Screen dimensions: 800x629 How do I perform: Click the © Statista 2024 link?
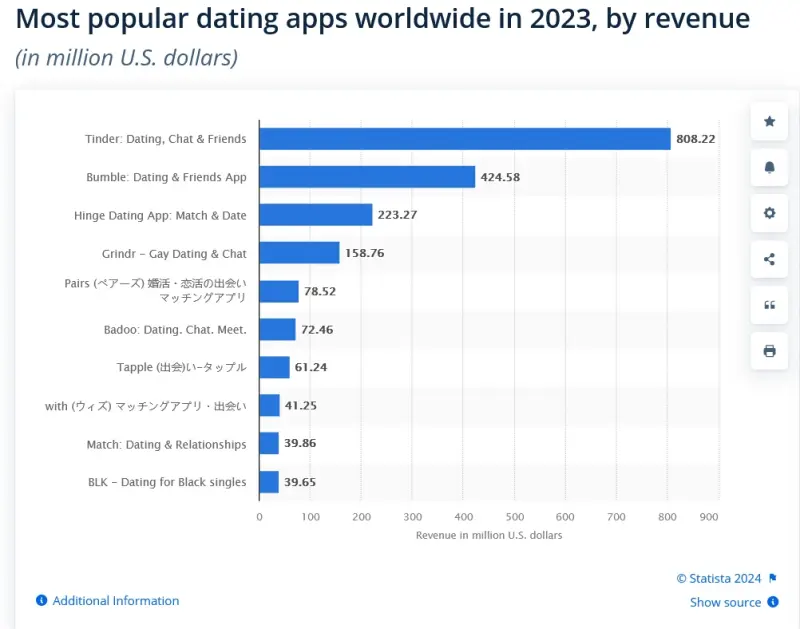[x=719, y=578]
